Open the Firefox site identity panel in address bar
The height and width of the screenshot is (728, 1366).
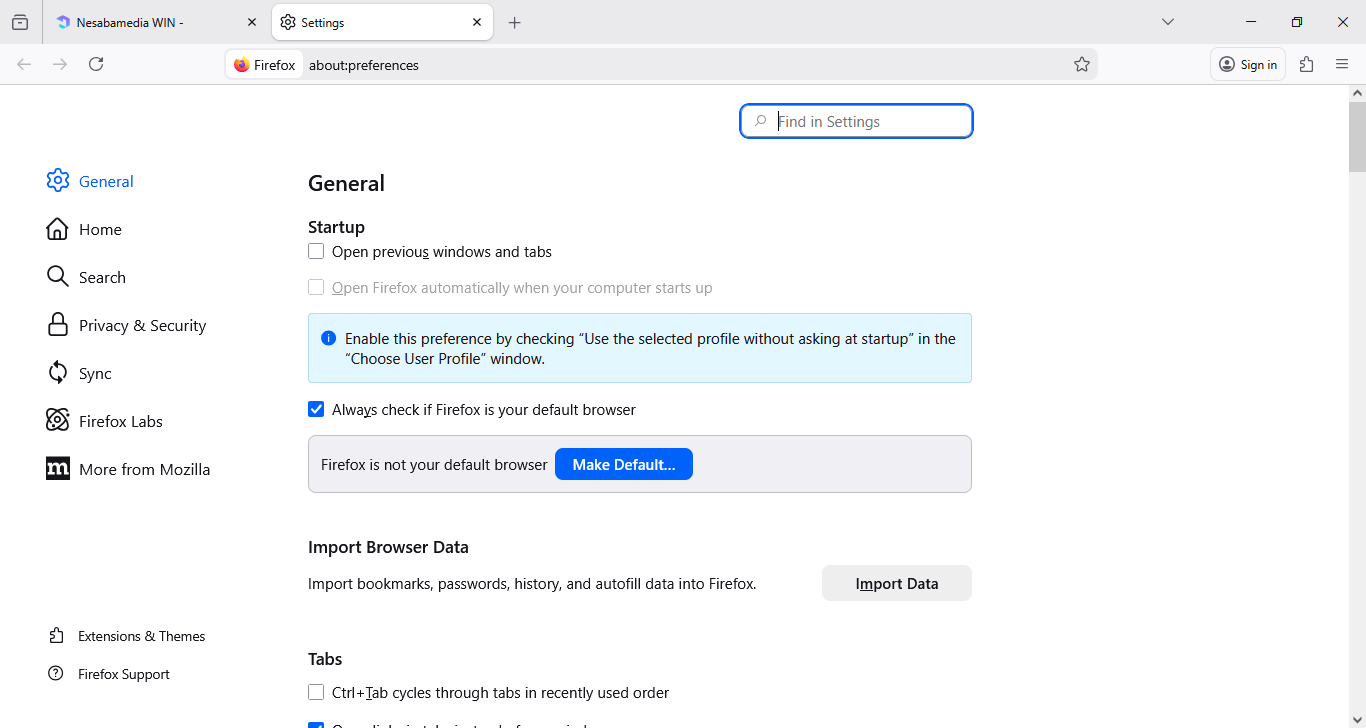[265, 65]
